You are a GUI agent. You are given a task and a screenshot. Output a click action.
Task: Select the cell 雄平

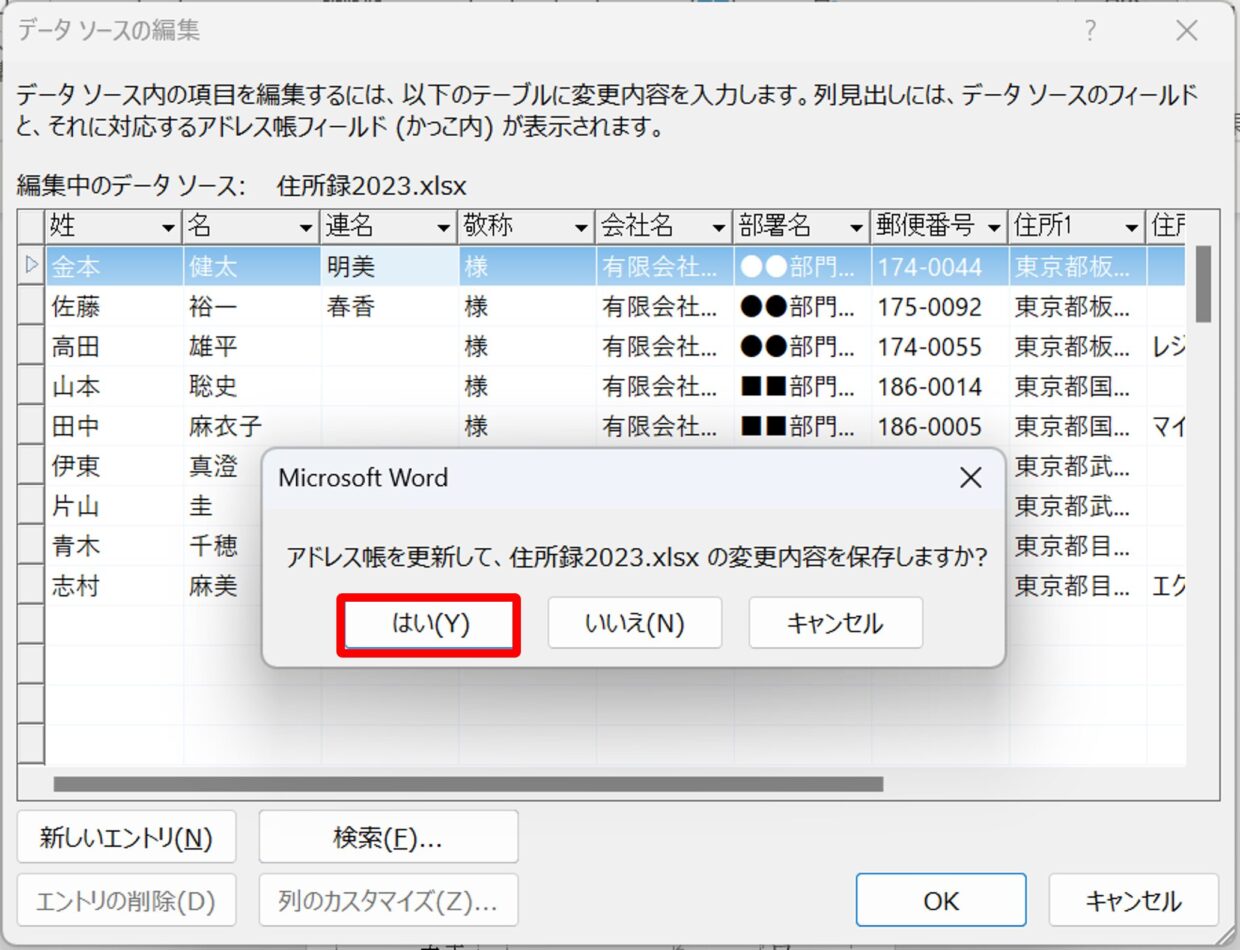coord(252,347)
